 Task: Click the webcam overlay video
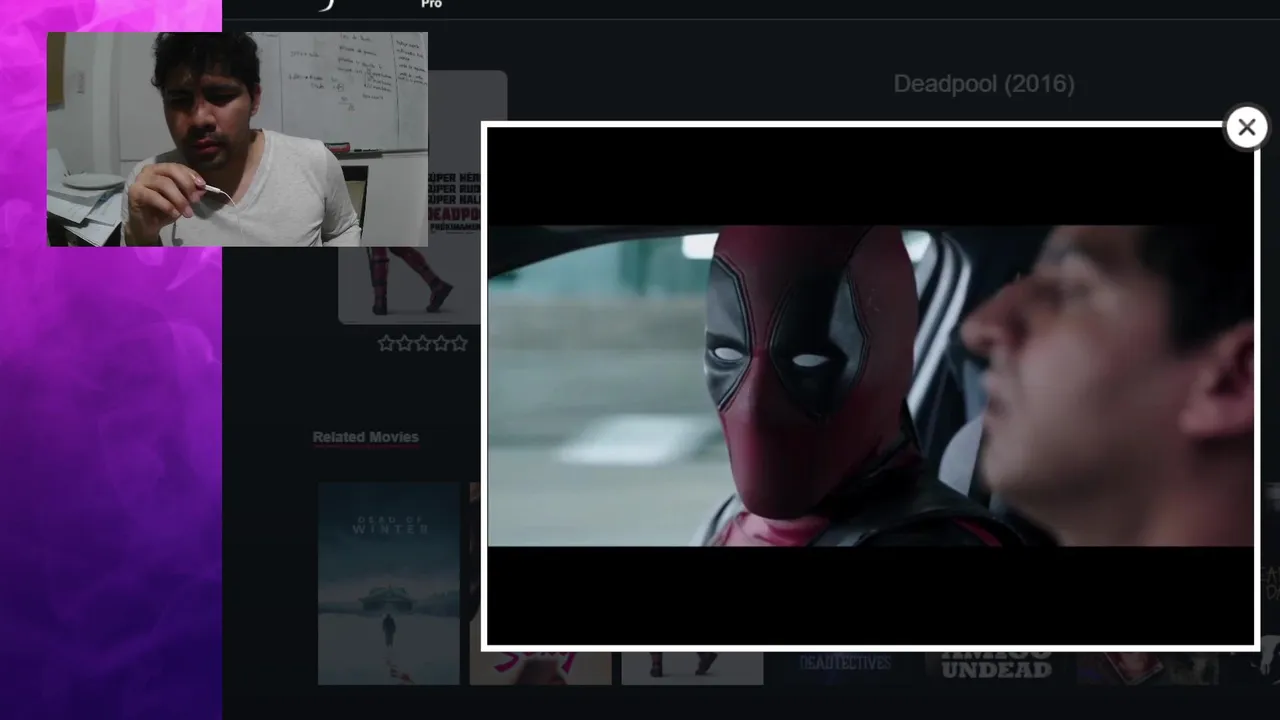pos(237,139)
